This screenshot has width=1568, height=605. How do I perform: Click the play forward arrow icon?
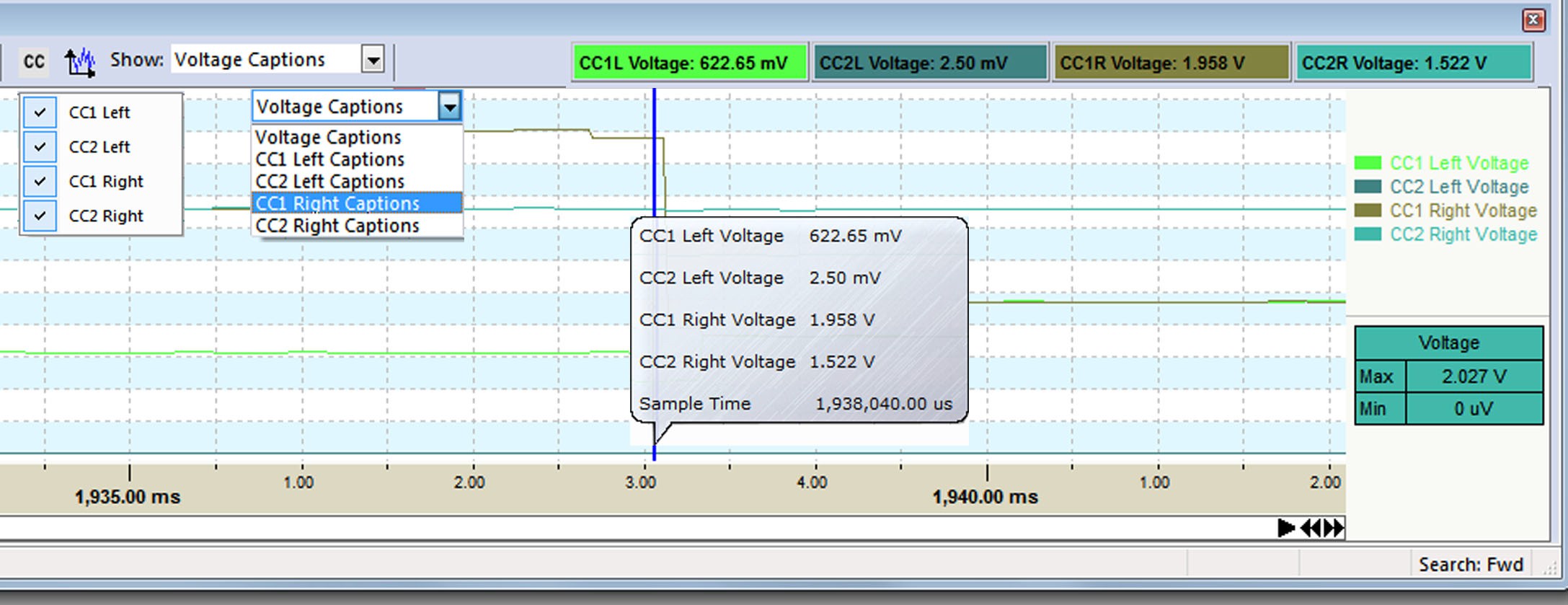(1285, 528)
